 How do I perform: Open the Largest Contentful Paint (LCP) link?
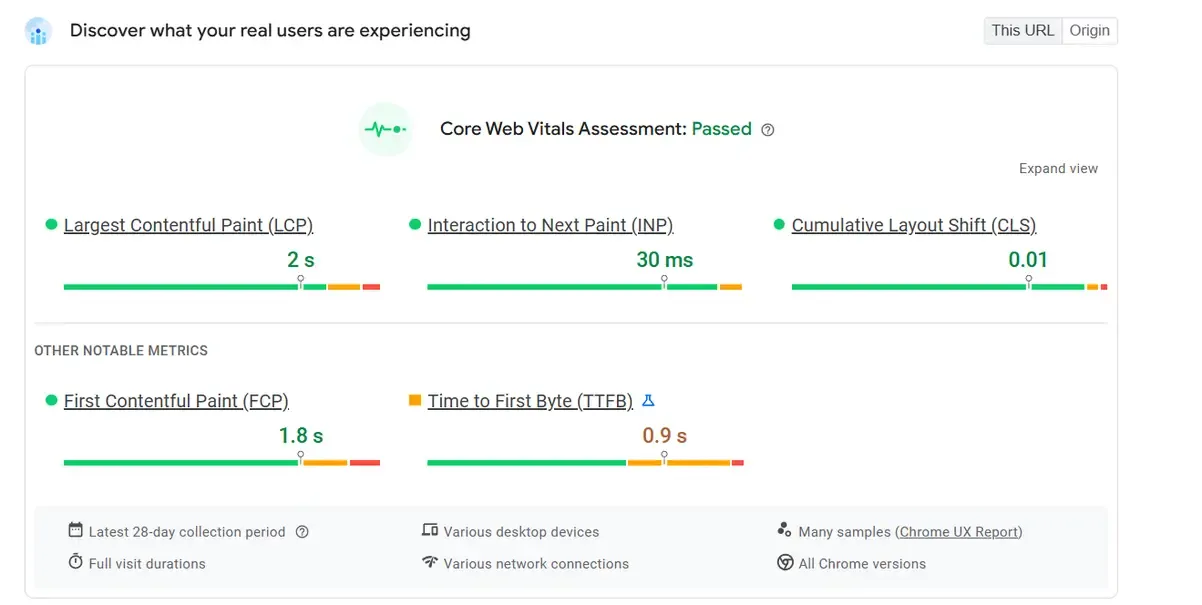[x=188, y=225]
